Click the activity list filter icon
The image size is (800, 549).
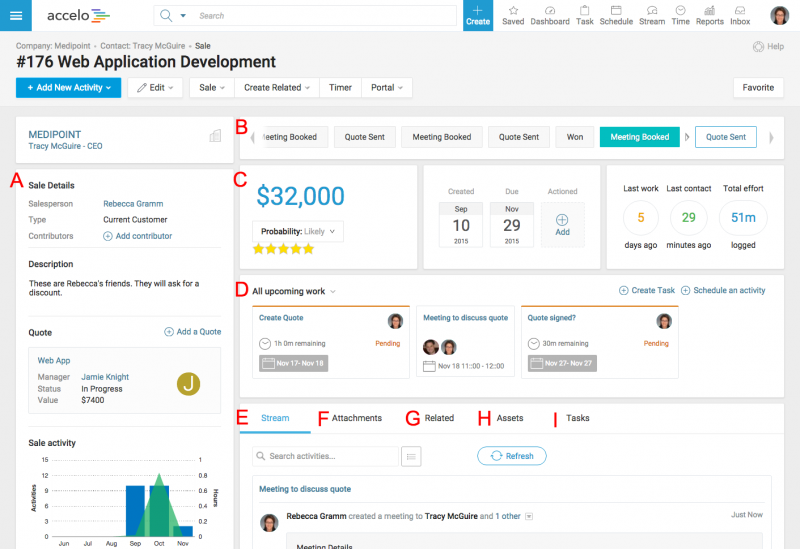point(410,456)
